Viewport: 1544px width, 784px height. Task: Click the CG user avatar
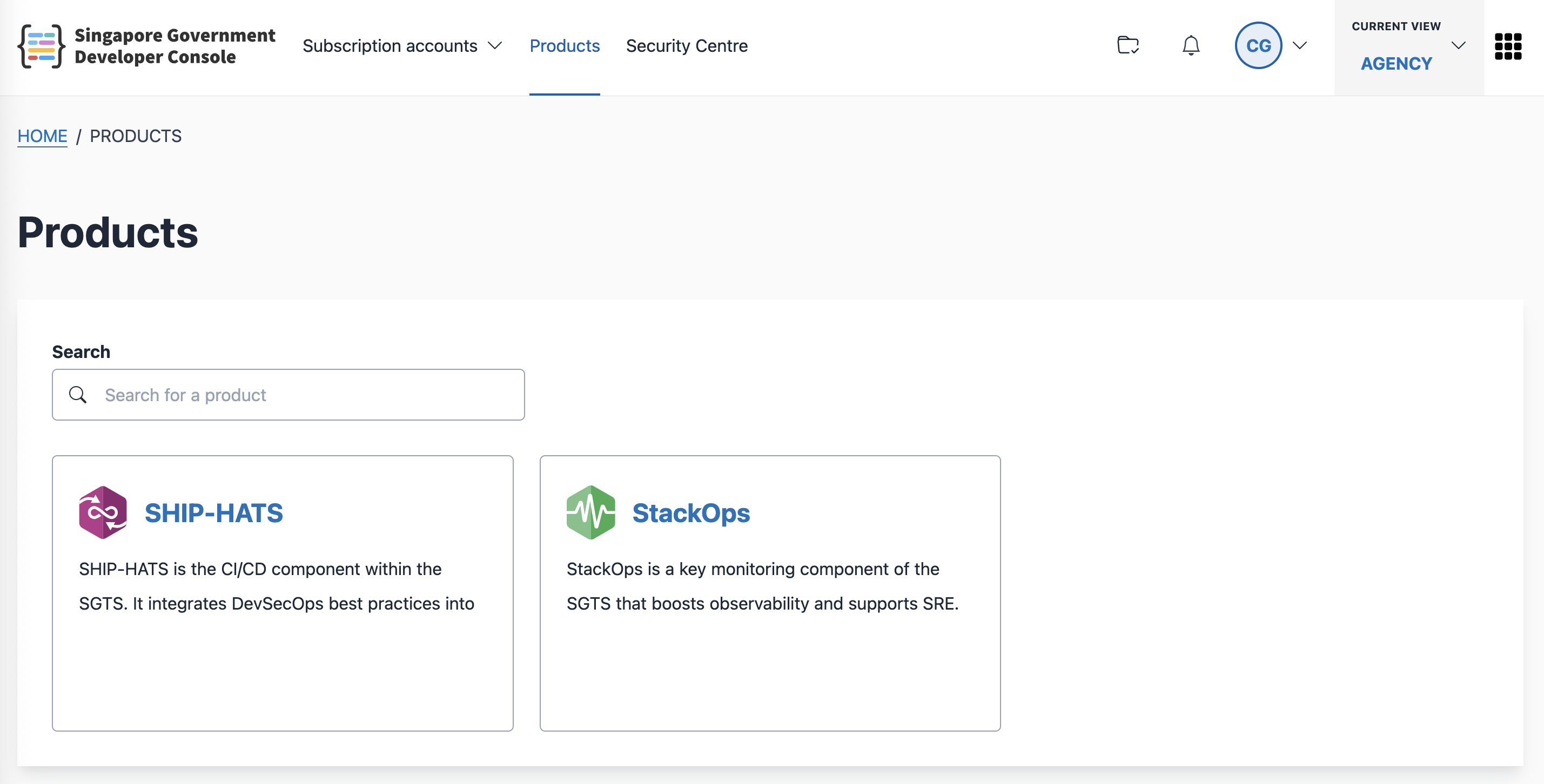coord(1258,45)
